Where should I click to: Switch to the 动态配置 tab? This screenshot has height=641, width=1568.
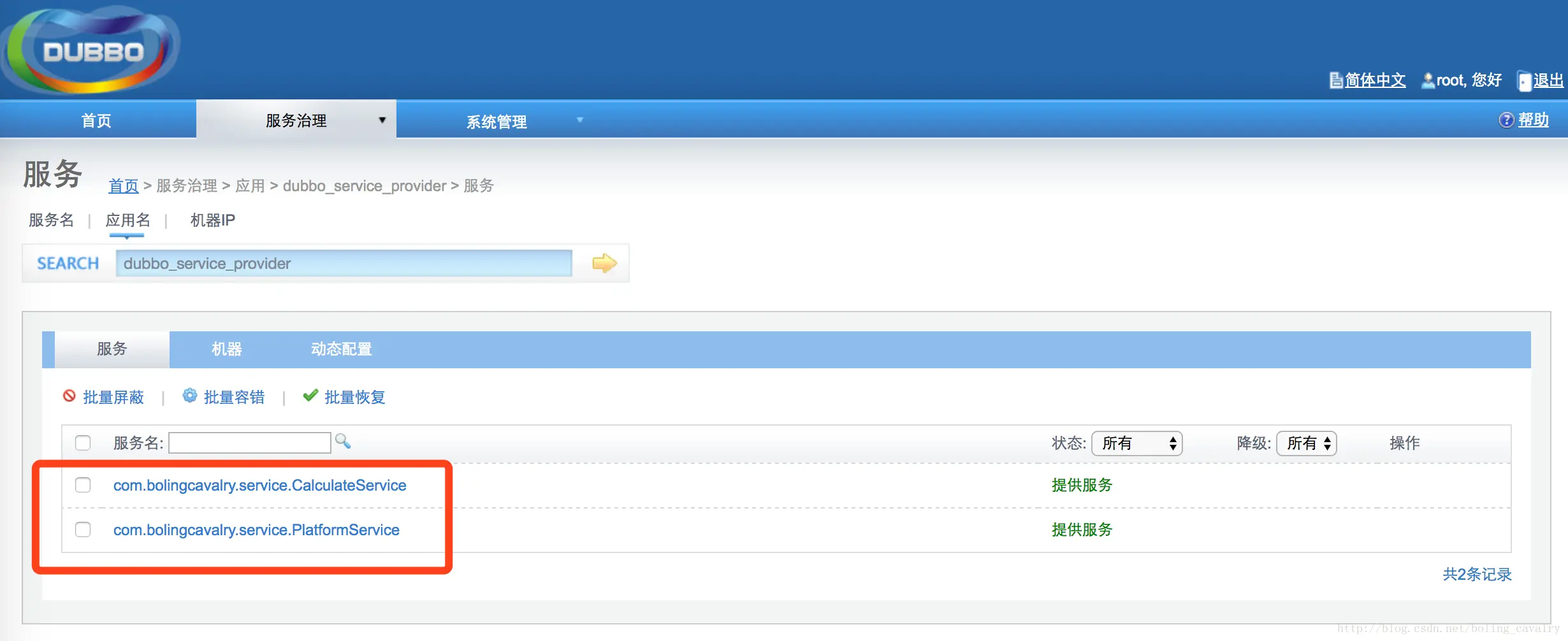tap(342, 349)
